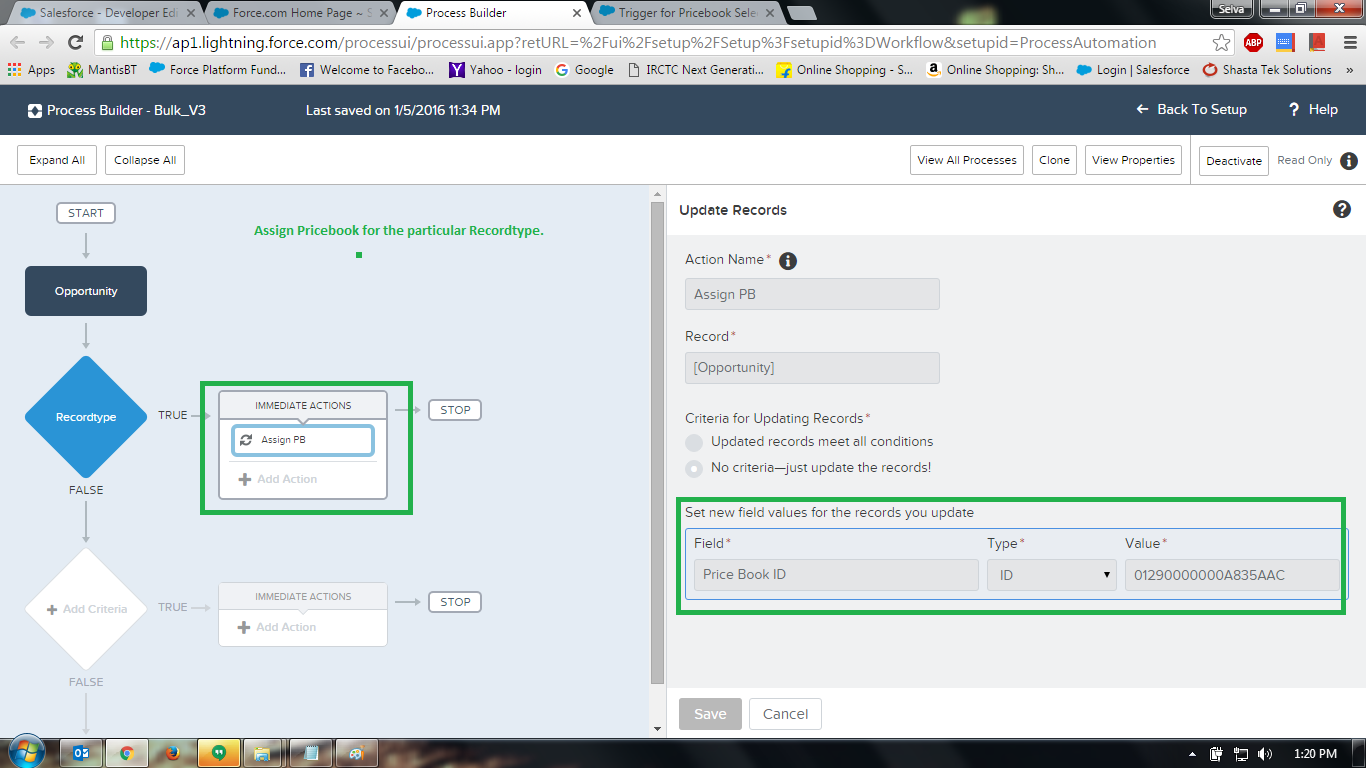Select the Opportunity object node

[86, 291]
